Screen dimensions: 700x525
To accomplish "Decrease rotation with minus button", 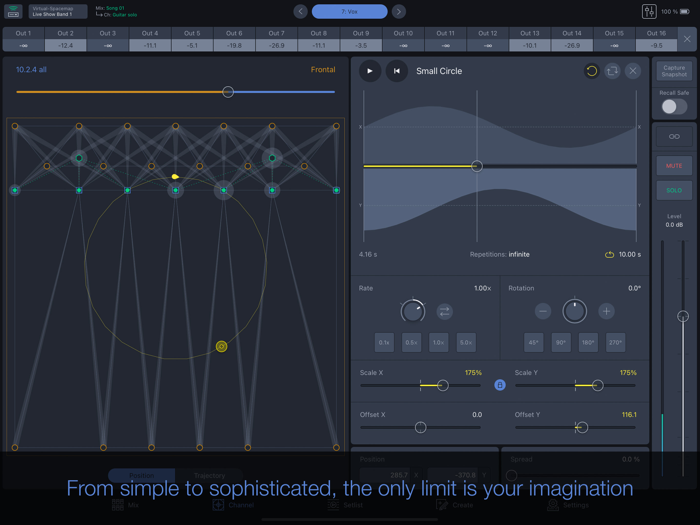I will click(543, 311).
